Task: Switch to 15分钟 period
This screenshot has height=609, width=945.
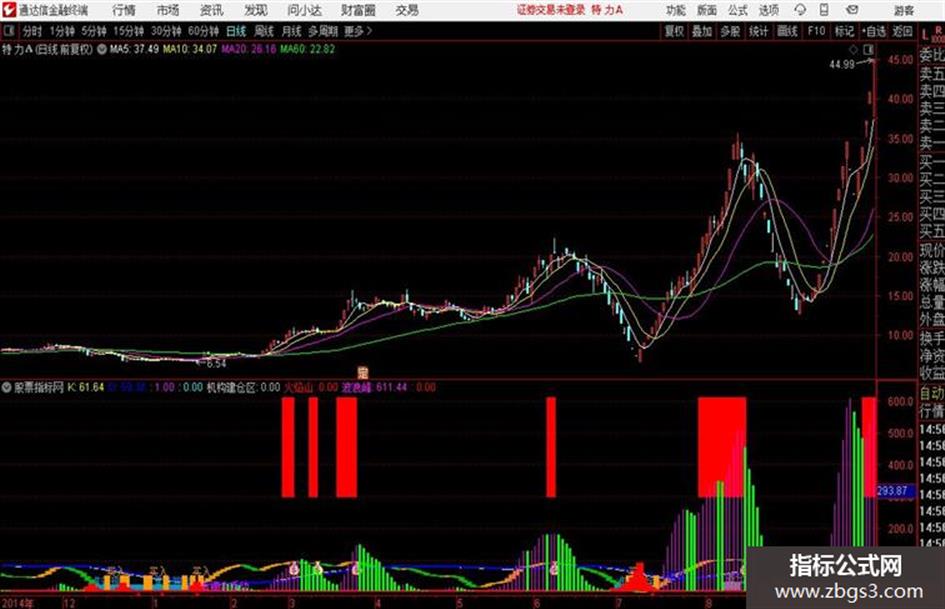Action: tap(128, 31)
